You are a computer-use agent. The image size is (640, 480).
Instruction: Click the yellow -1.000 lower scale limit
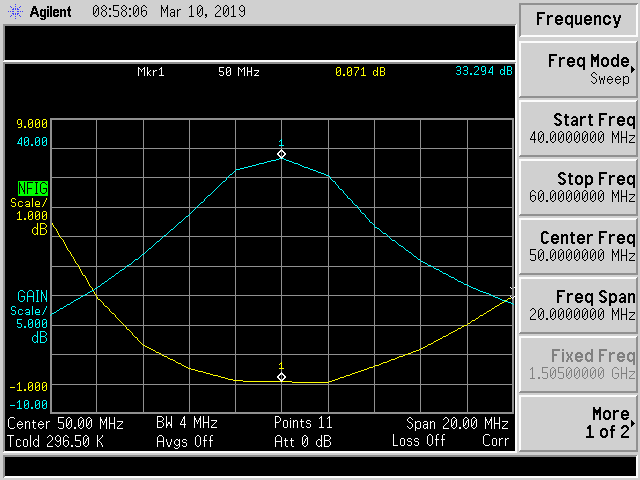point(28,387)
